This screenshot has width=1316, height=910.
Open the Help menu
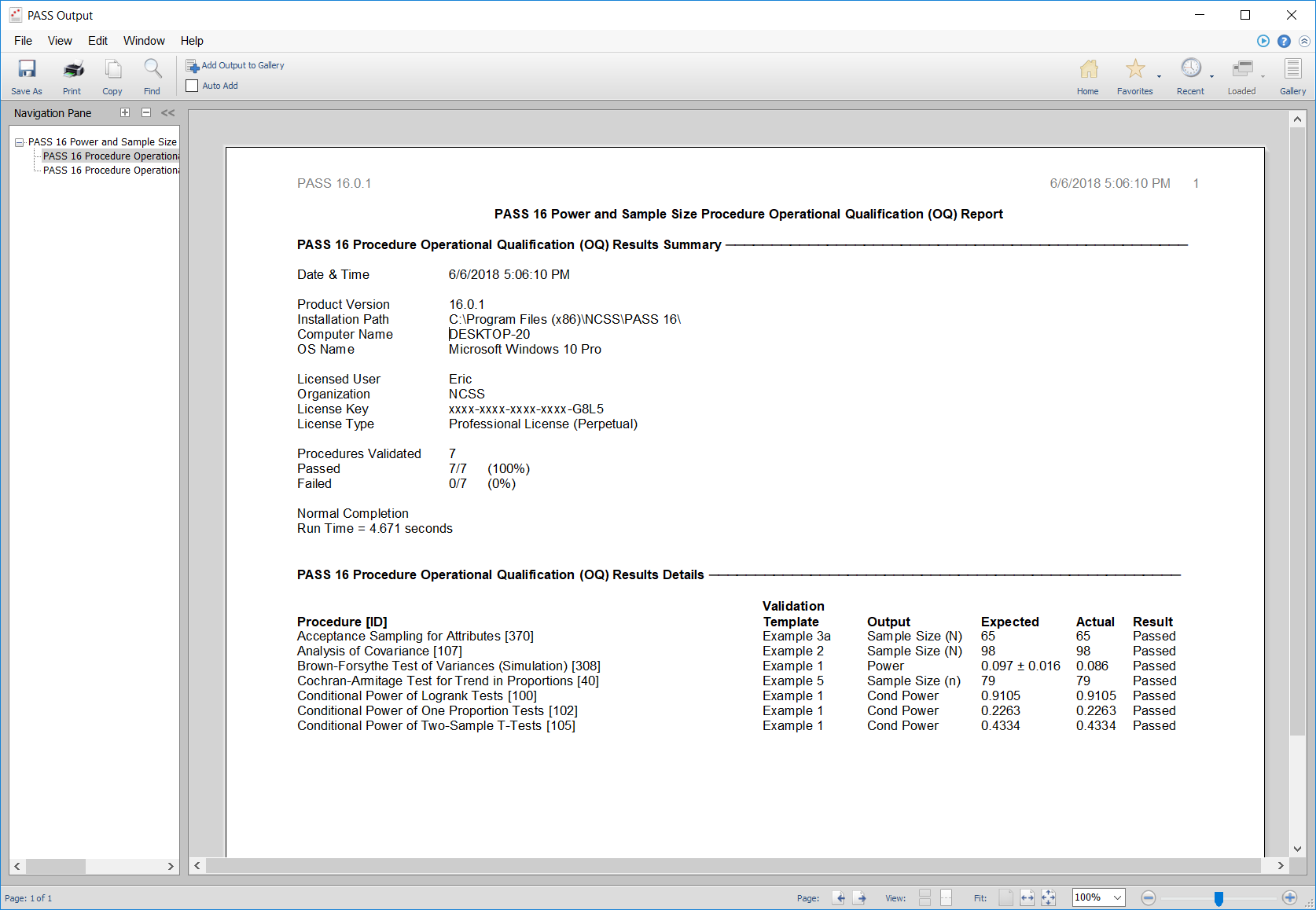(192, 41)
